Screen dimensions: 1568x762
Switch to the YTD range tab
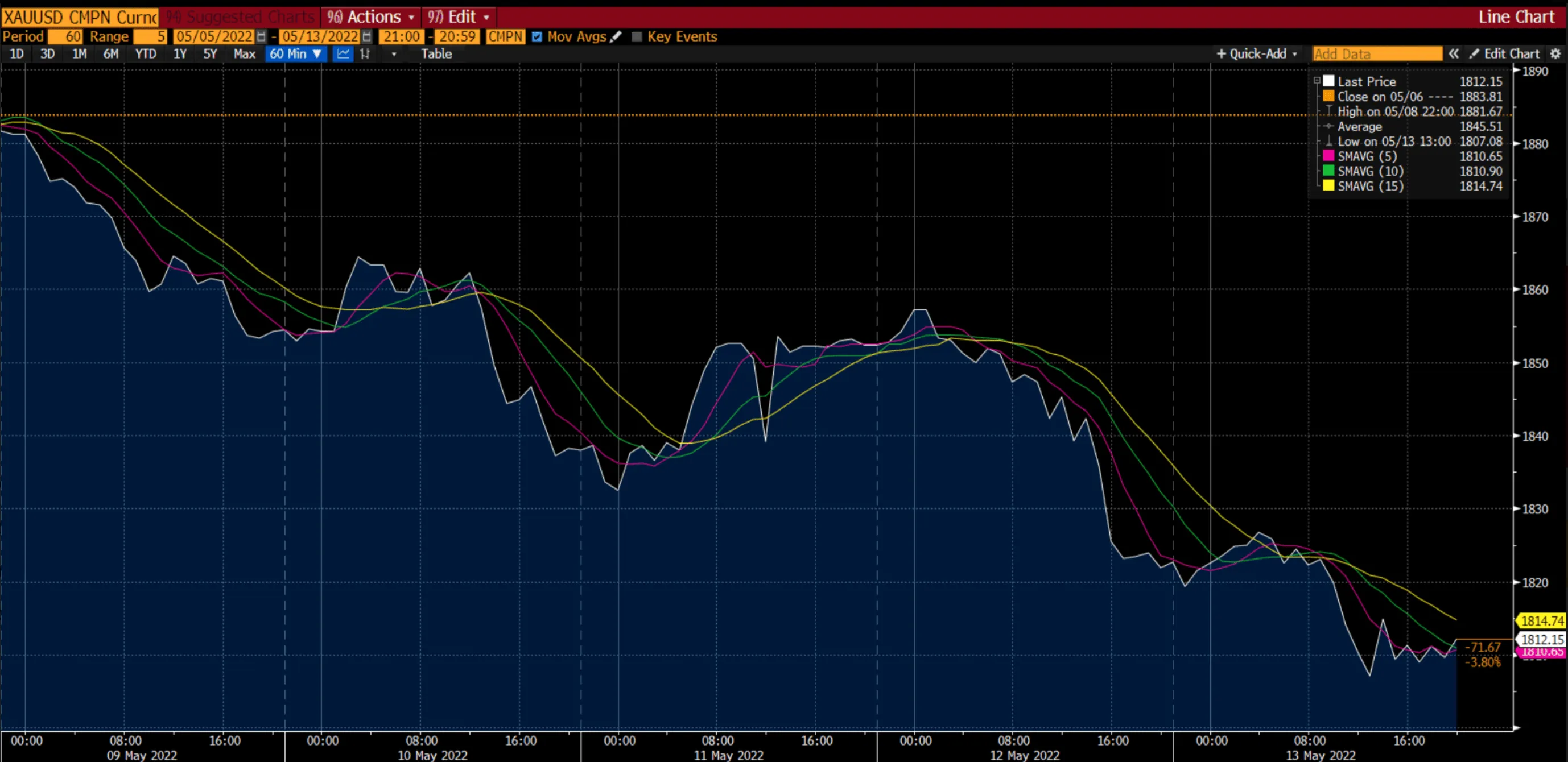[145, 53]
